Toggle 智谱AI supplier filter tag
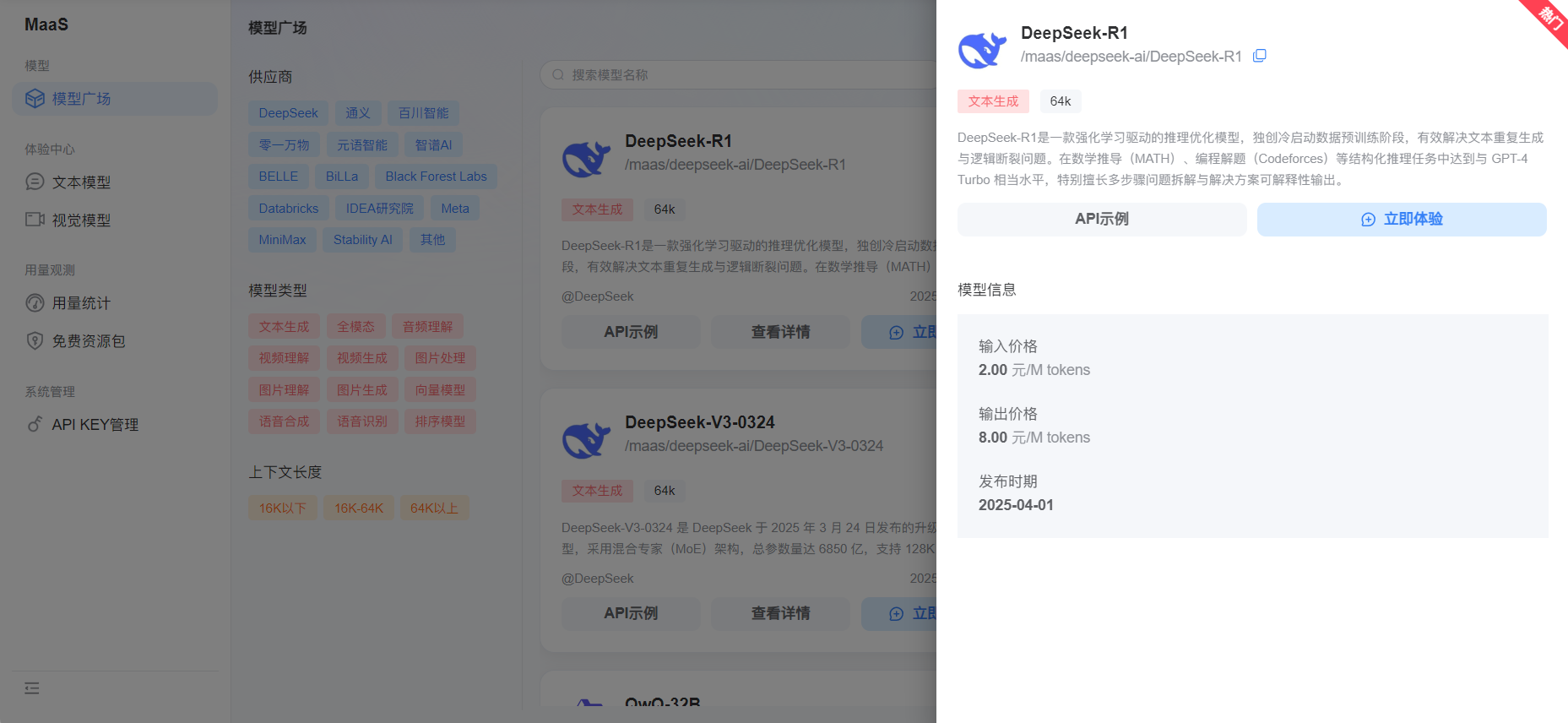The width and height of the screenshot is (1568, 723). pos(433,145)
